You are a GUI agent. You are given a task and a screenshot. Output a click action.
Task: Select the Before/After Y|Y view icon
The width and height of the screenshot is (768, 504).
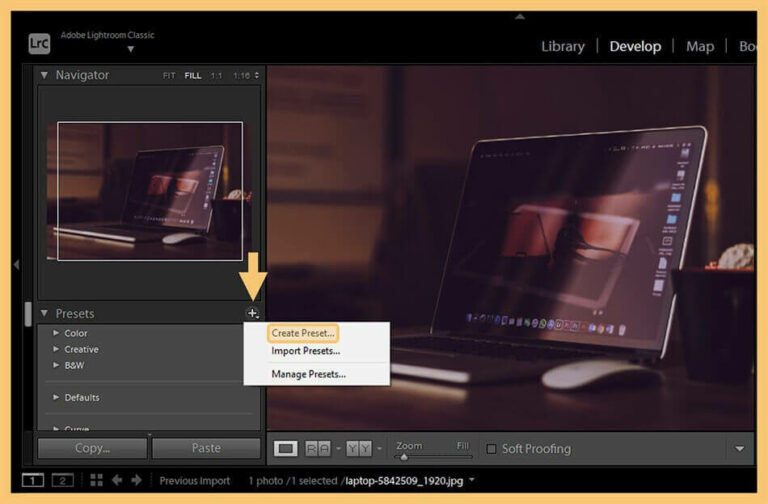coord(359,448)
